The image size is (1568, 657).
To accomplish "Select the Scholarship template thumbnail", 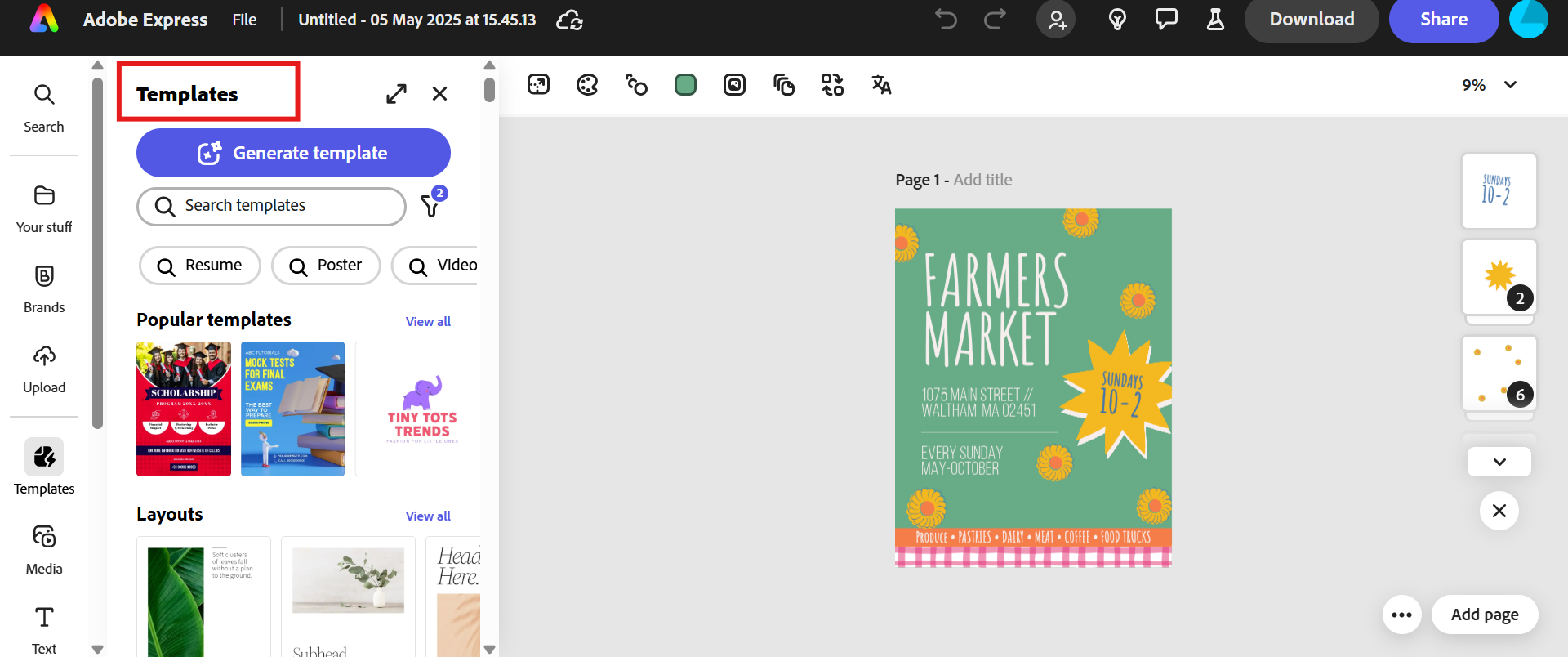I will click(184, 409).
